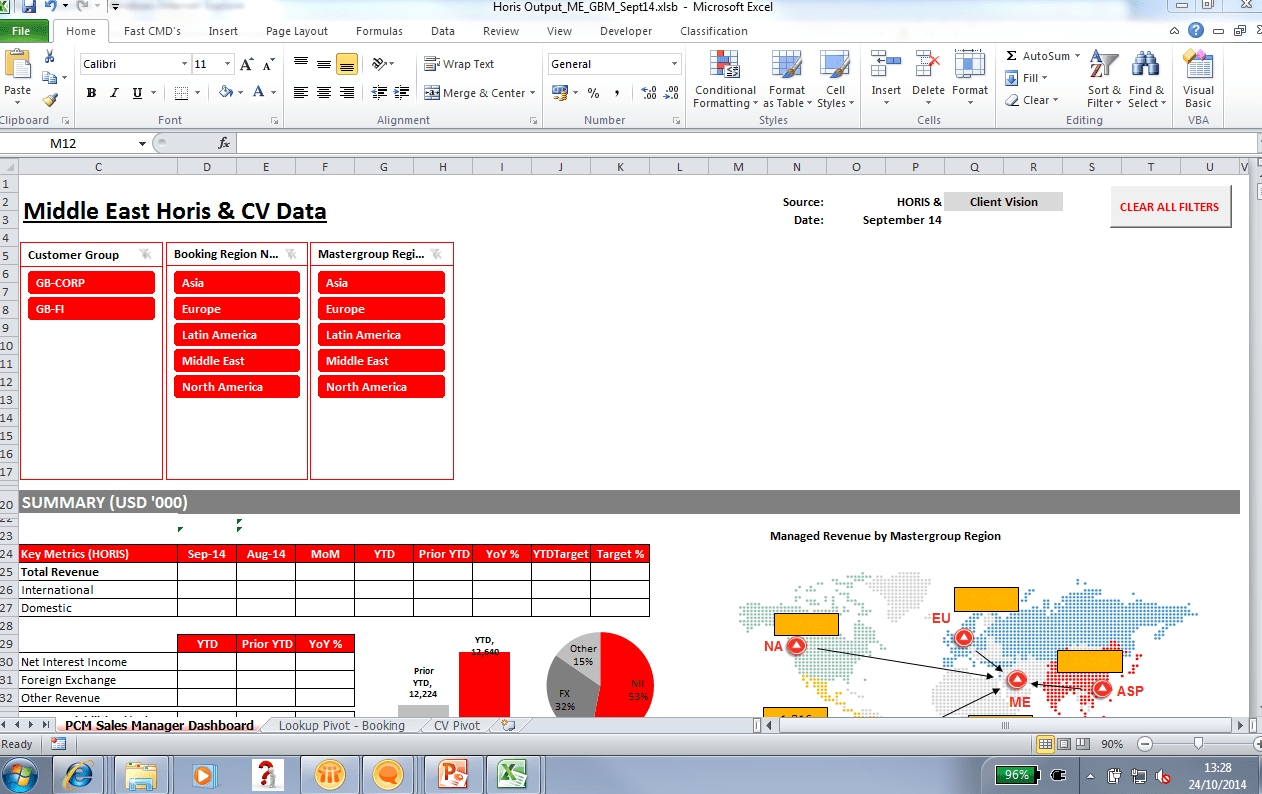1262x794 pixels.
Task: Activate the Format Painter brush
Action: [50, 100]
